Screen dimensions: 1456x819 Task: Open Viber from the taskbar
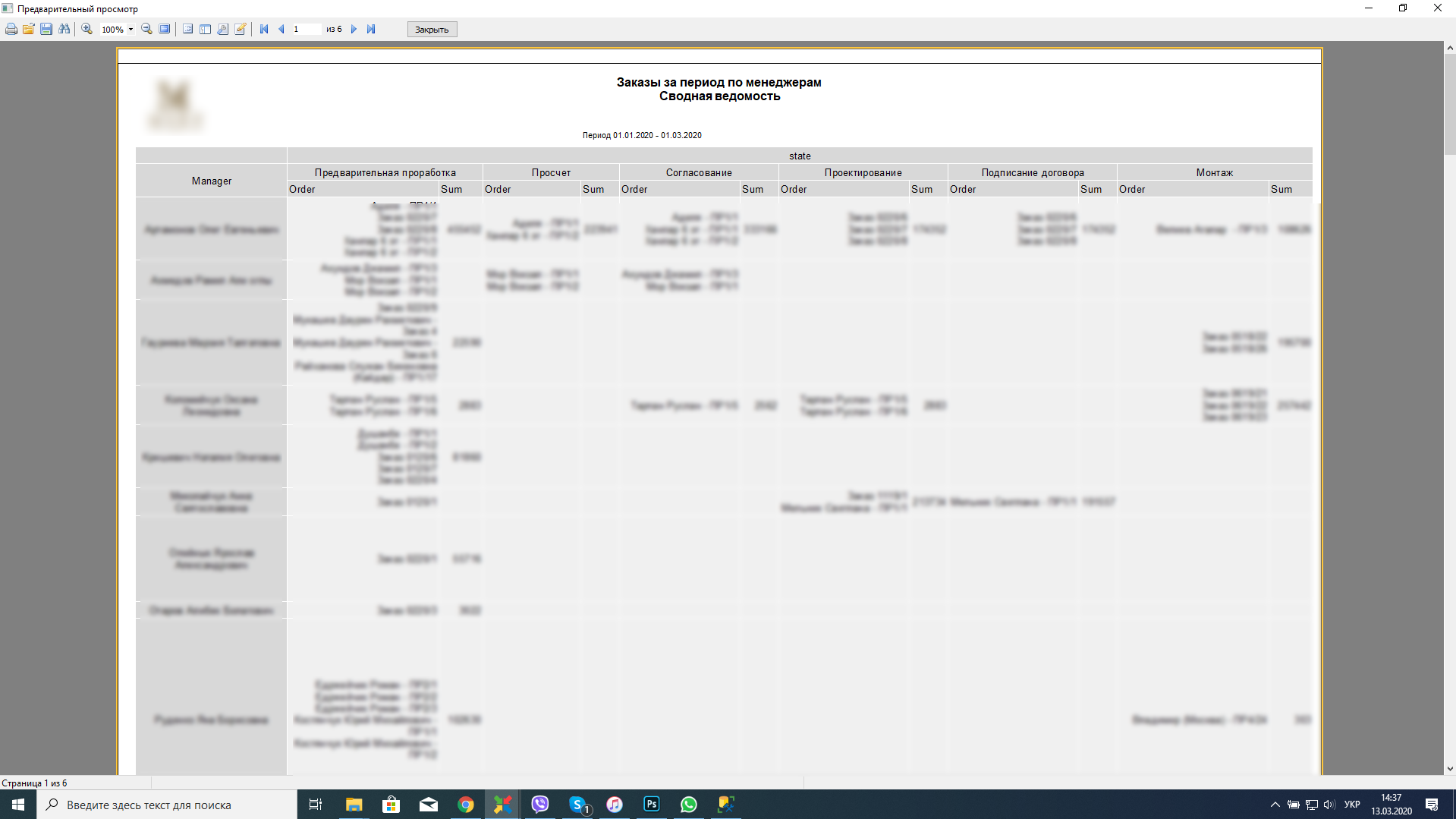[x=539, y=805]
